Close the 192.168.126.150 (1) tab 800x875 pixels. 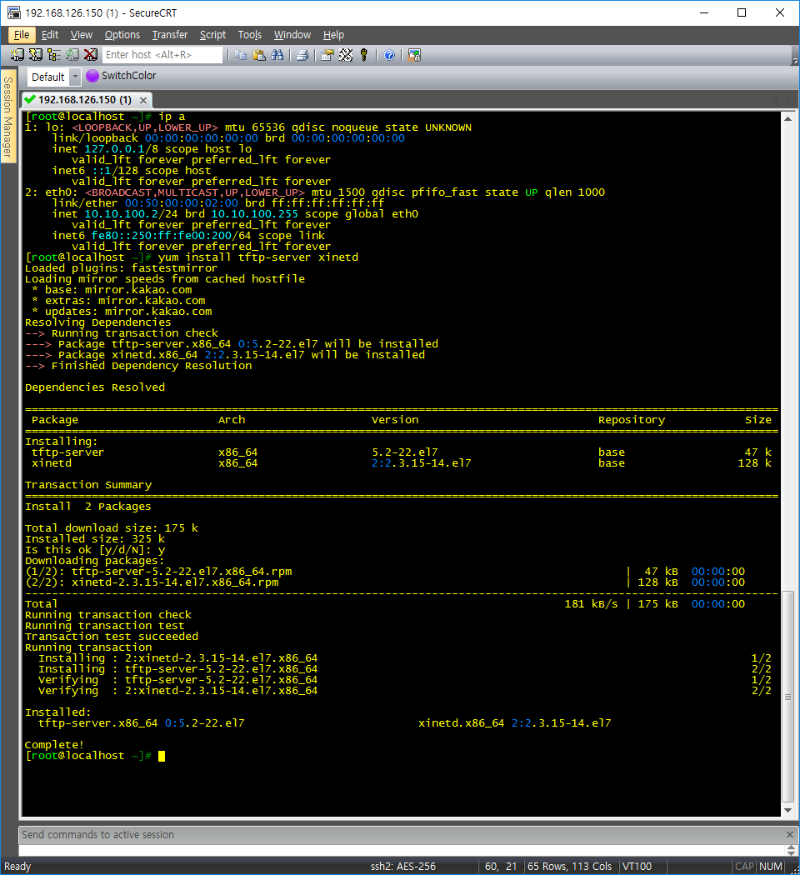(144, 100)
